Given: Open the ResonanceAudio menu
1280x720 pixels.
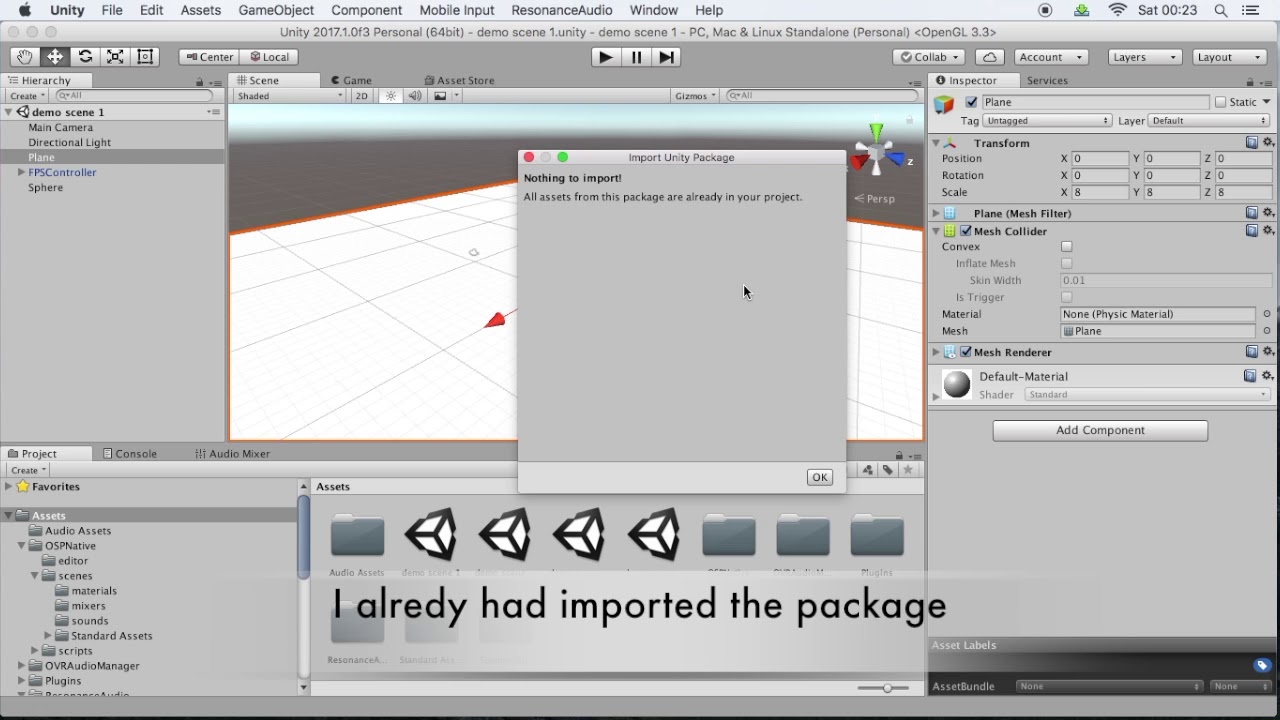Looking at the screenshot, I should (x=561, y=10).
